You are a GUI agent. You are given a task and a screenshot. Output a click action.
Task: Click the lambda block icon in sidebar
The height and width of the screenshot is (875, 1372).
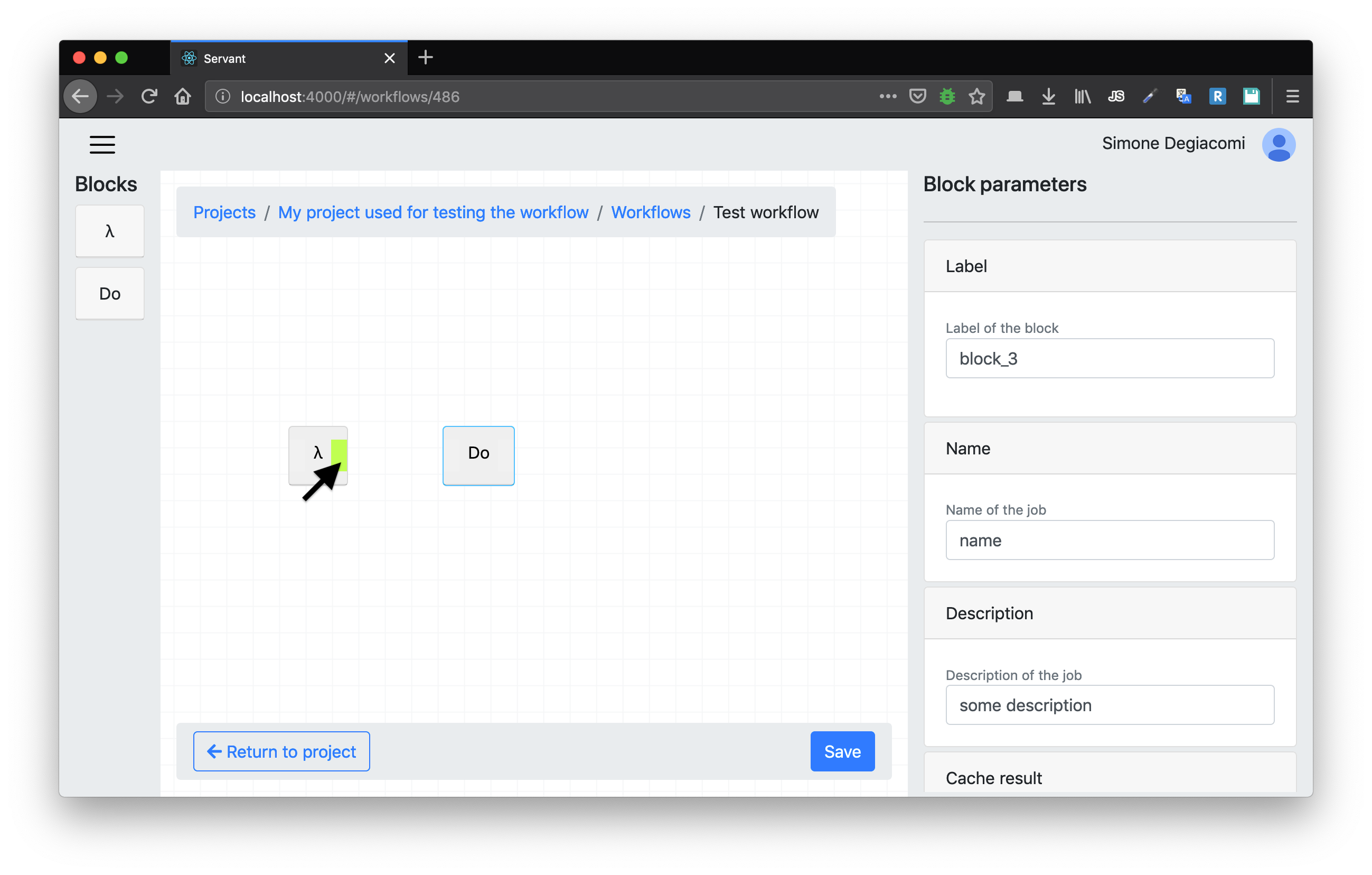111,231
